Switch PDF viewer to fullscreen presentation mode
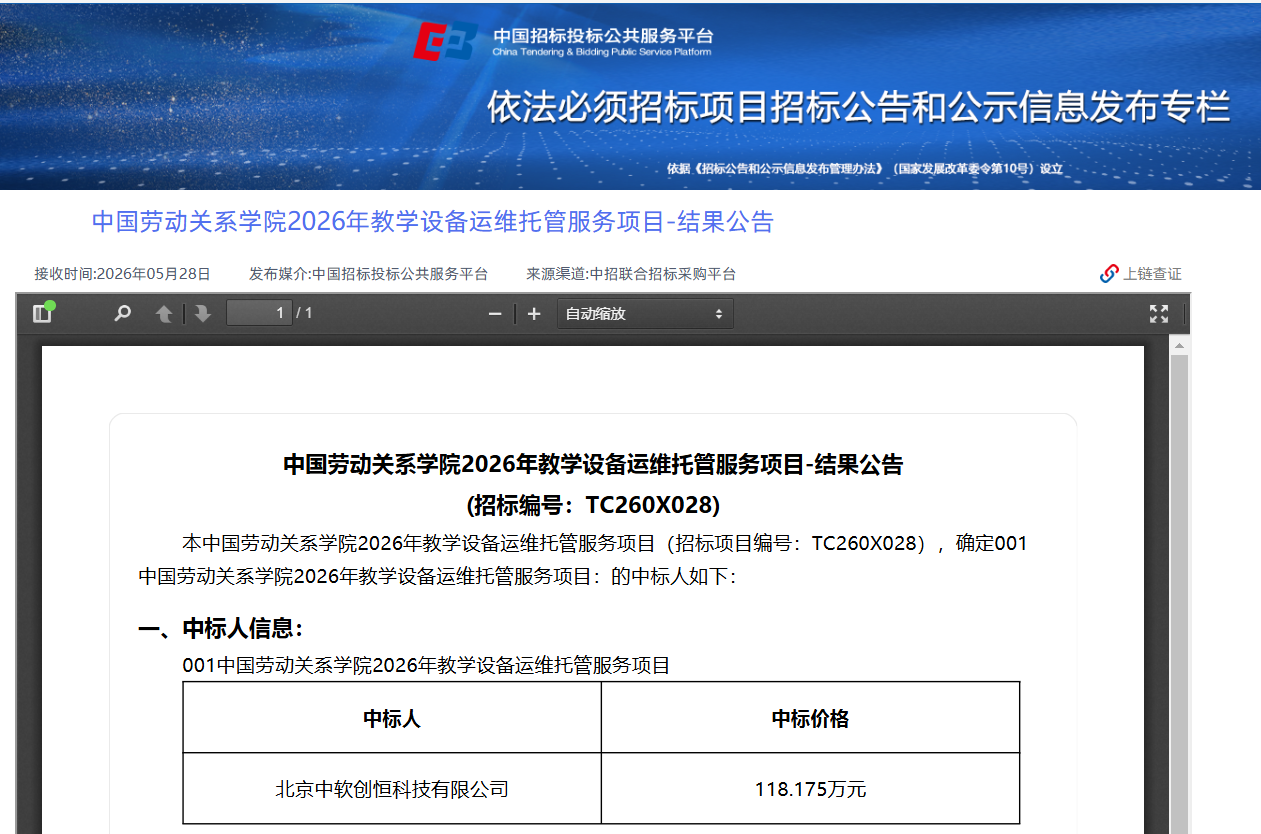1261x834 pixels. pyautogui.click(x=1159, y=314)
